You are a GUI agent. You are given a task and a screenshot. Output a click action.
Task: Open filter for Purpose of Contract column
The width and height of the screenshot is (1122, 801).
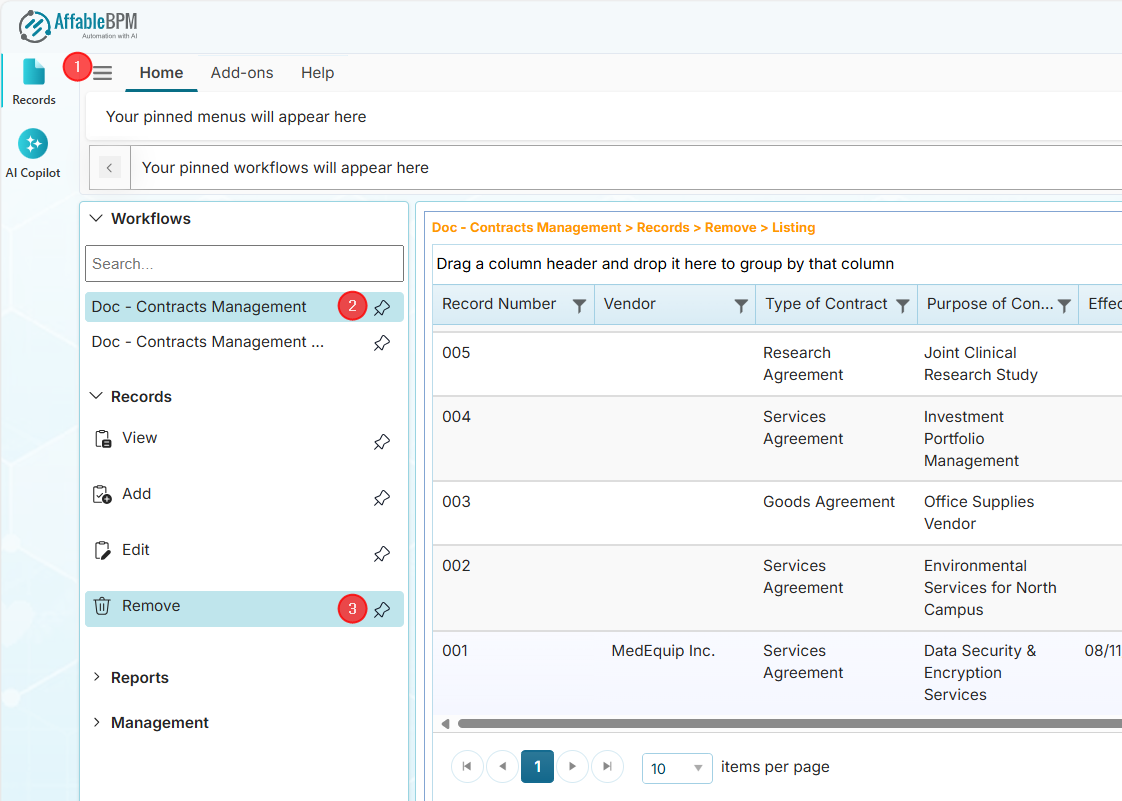(x=1064, y=306)
